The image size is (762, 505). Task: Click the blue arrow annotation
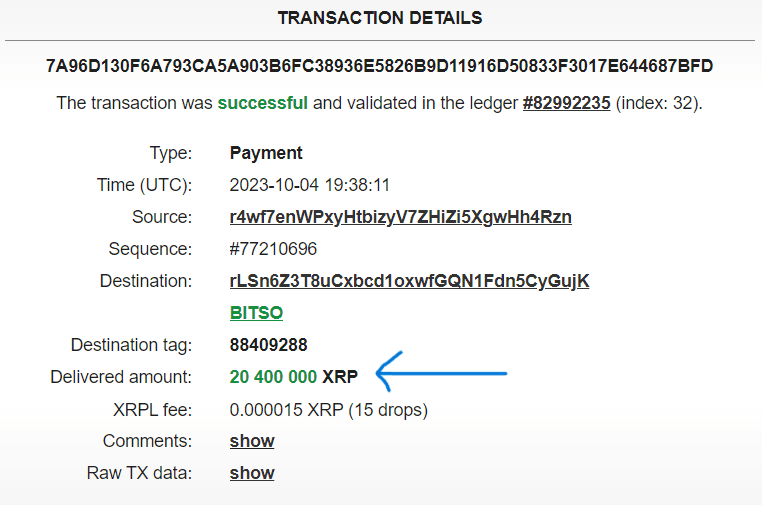[x=441, y=372]
